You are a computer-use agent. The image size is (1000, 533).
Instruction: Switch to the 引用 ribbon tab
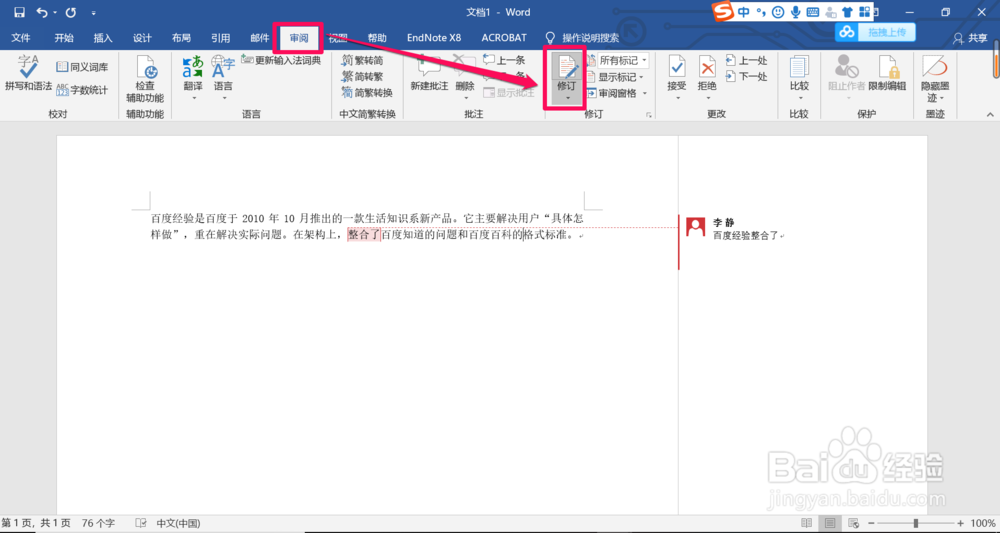click(221, 38)
